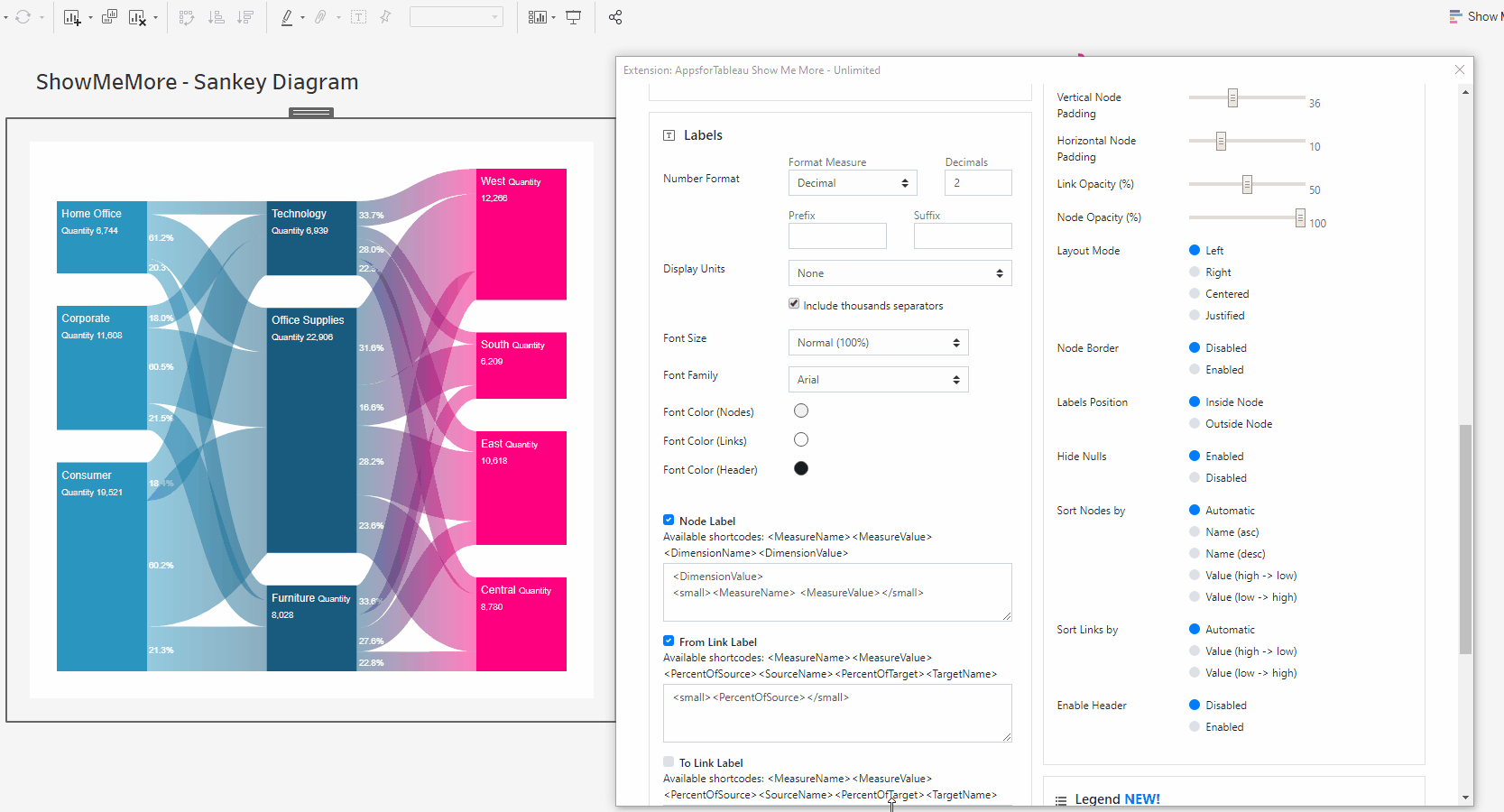Click the New Worksheet toolbar icon
The width and height of the screenshot is (1504, 812).
[72, 17]
